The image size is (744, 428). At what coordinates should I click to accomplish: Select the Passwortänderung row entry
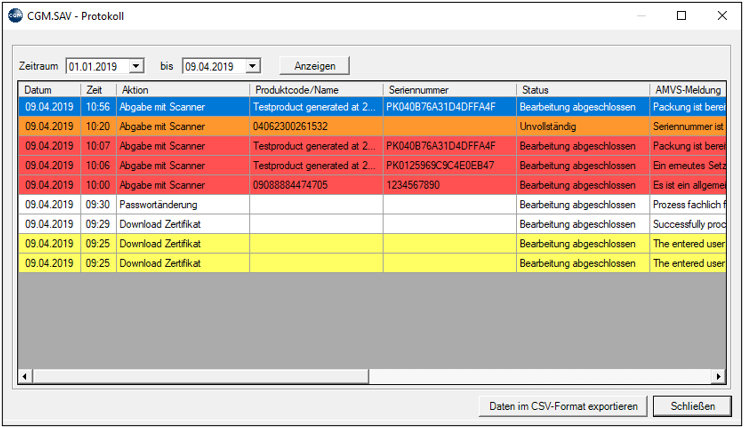coord(183,205)
